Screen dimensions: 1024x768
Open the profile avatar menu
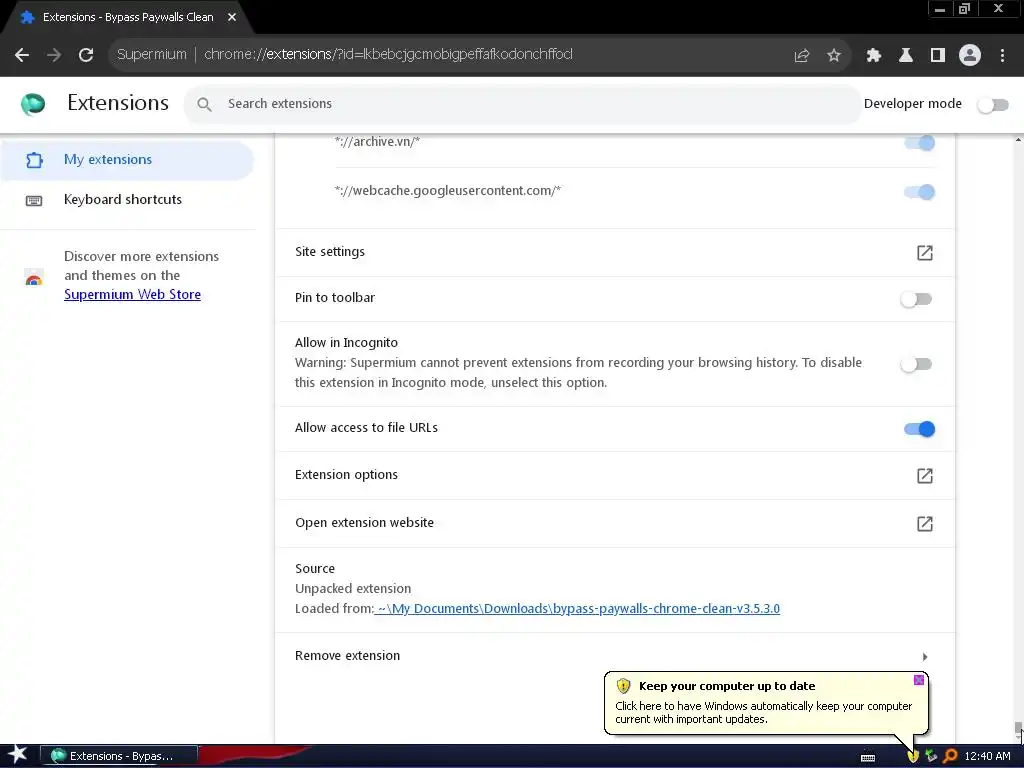[x=970, y=56]
